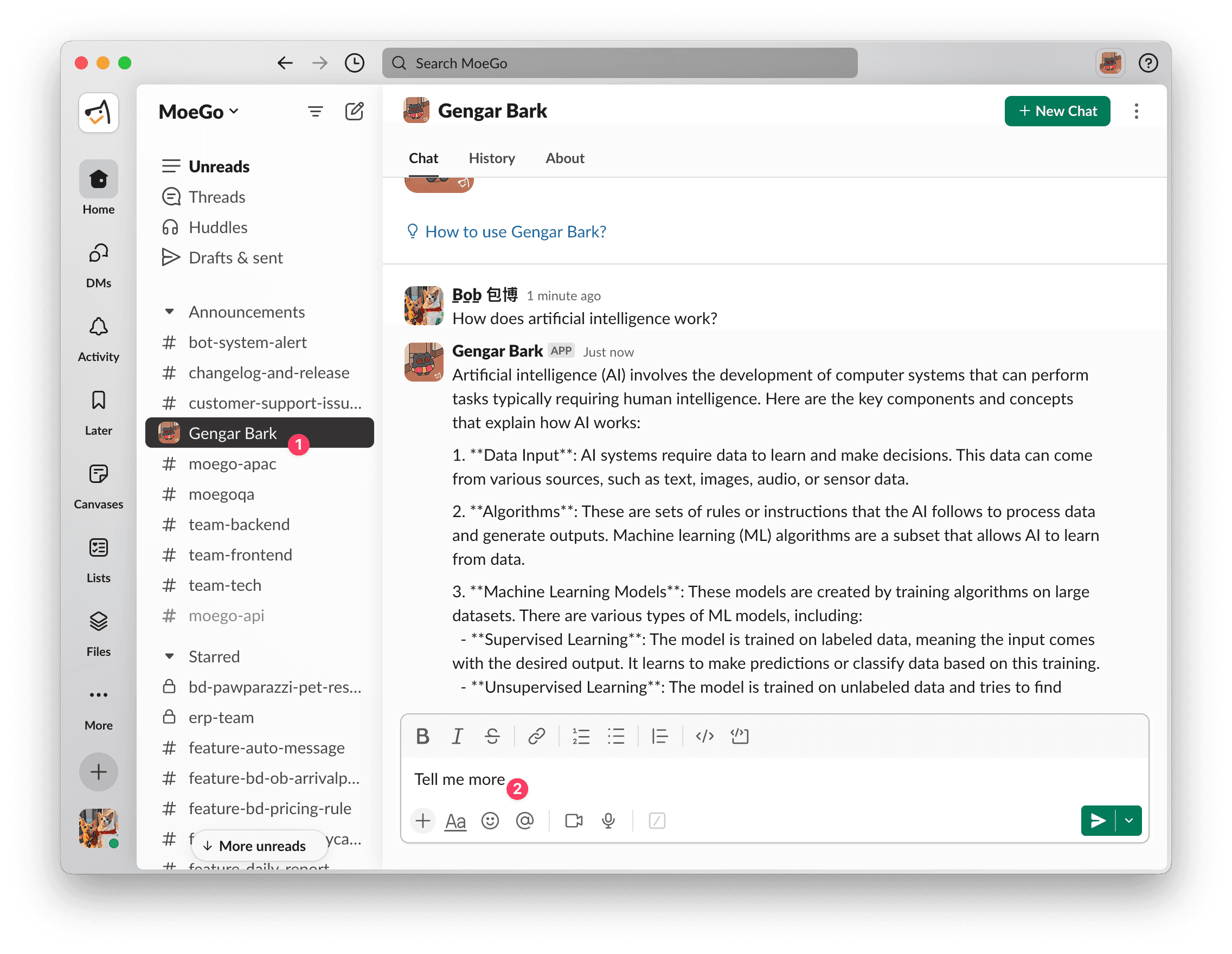The image size is (1232, 954).
Task: Apply italic formatting
Action: click(458, 736)
